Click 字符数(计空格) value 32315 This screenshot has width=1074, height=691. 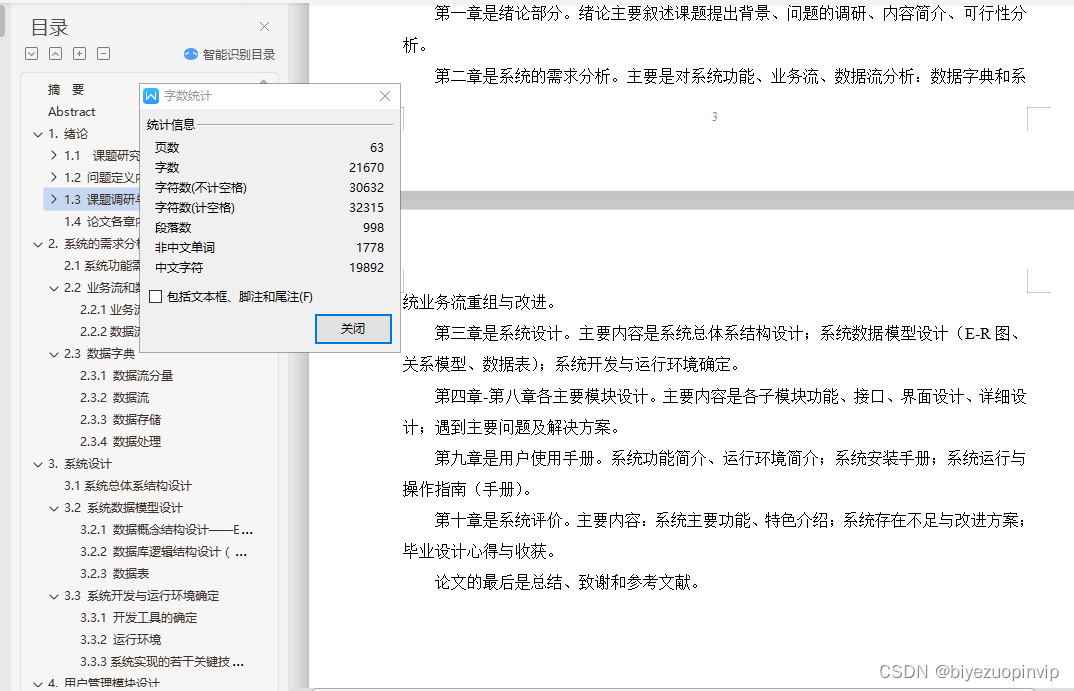click(366, 207)
